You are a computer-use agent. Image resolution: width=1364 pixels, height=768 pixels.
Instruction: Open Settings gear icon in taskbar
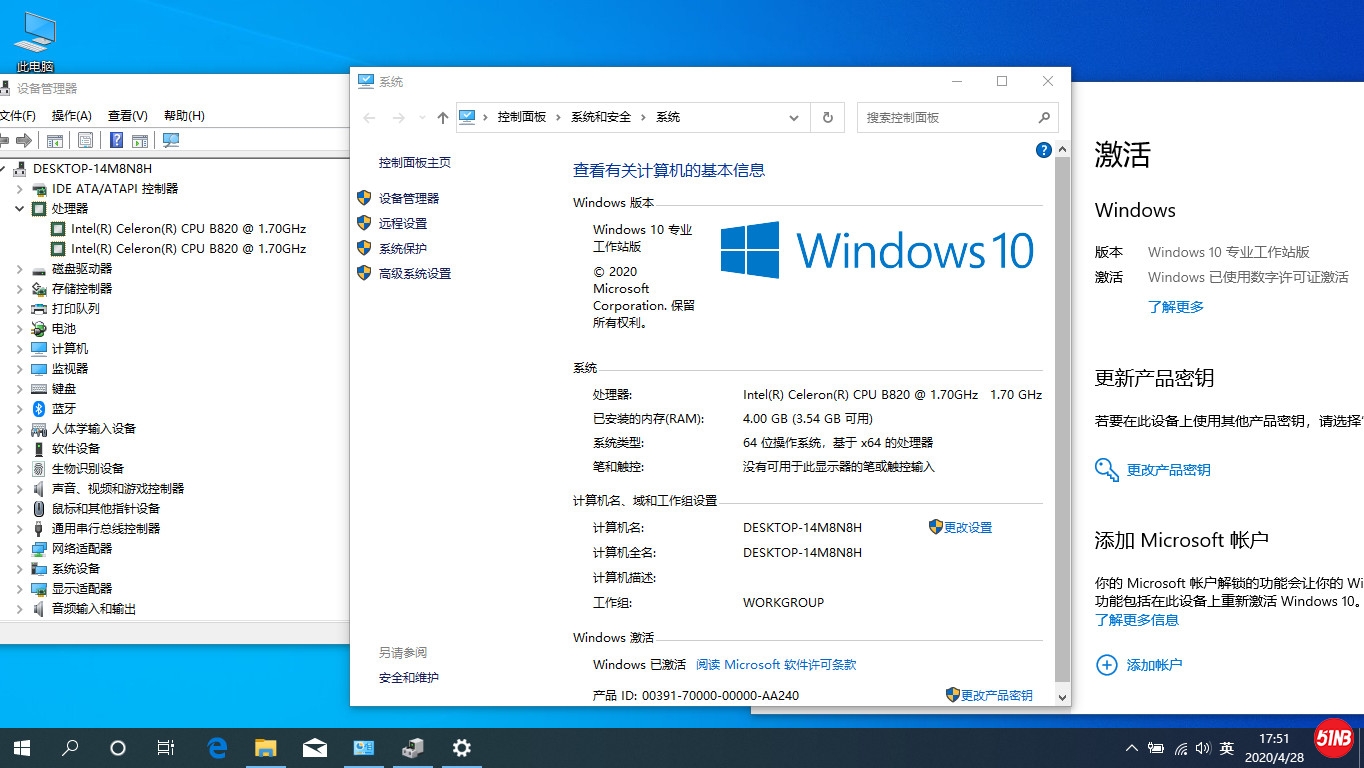pyautogui.click(x=461, y=747)
